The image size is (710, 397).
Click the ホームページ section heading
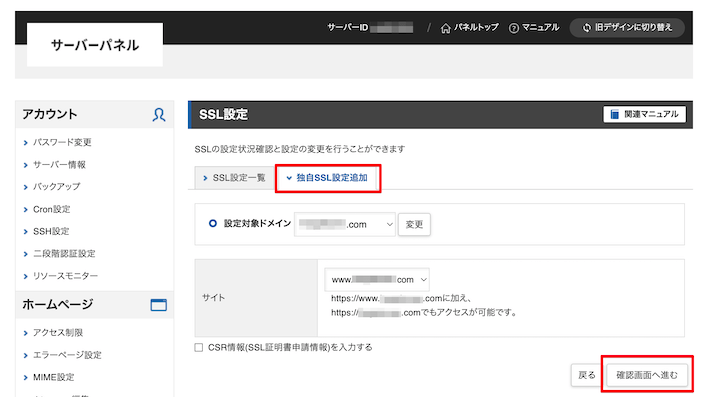[58, 304]
